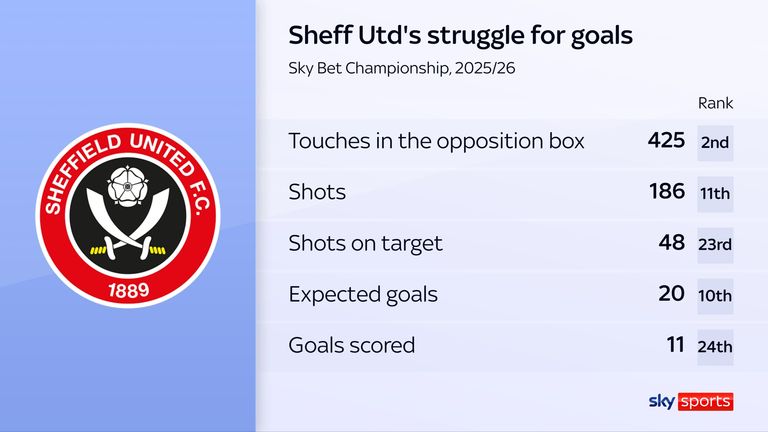The image size is (768, 432).
Task: Select the 48 shots on target value
Action: click(671, 243)
